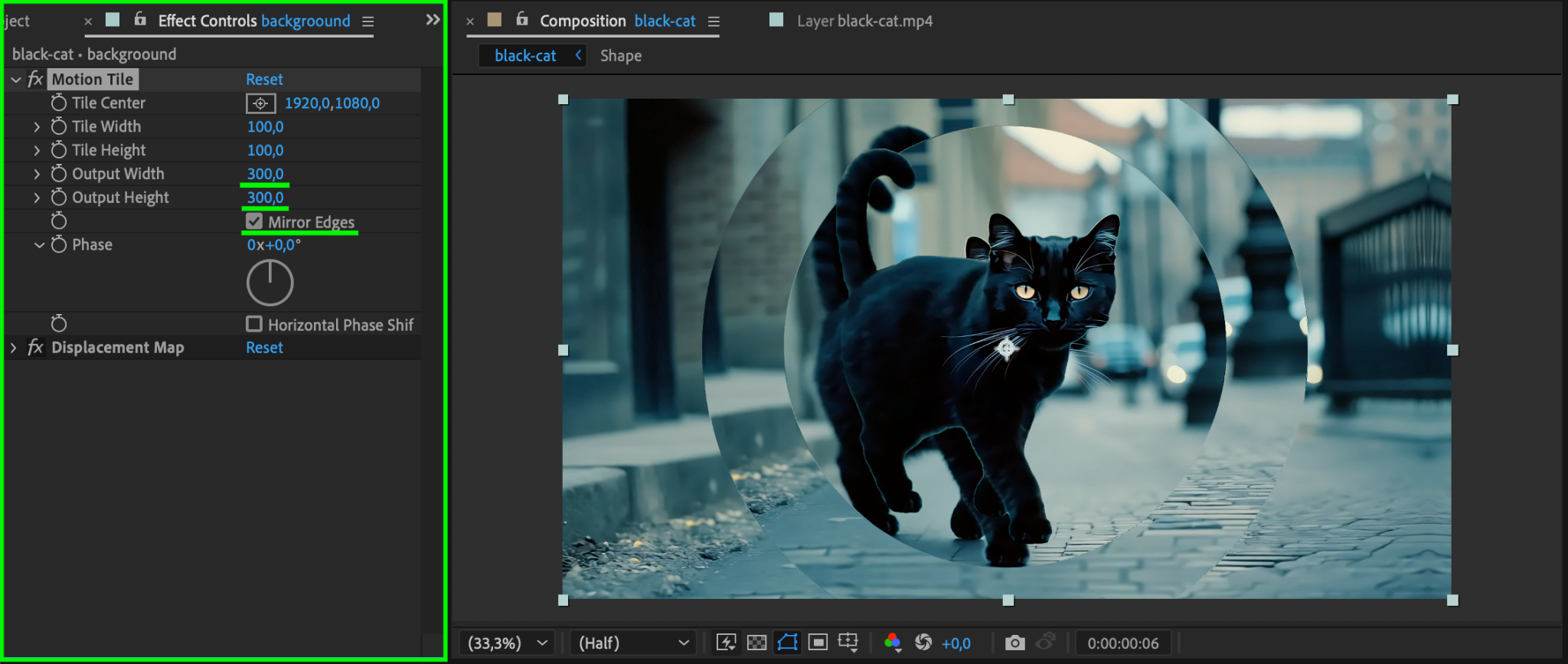
Task: Expand the Displacement Map effect
Action: [13, 348]
